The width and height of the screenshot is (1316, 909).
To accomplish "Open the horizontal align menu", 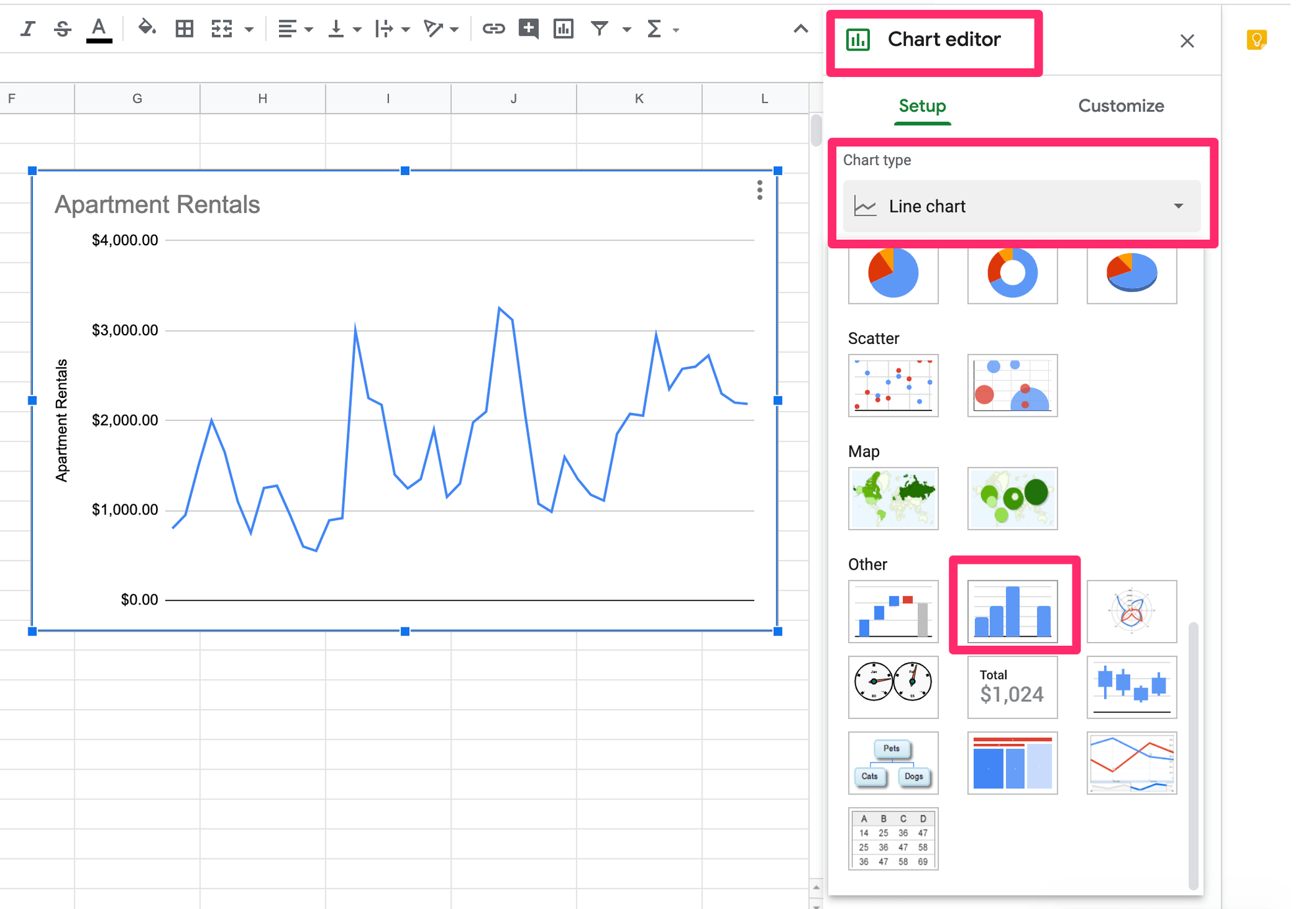I will [287, 28].
